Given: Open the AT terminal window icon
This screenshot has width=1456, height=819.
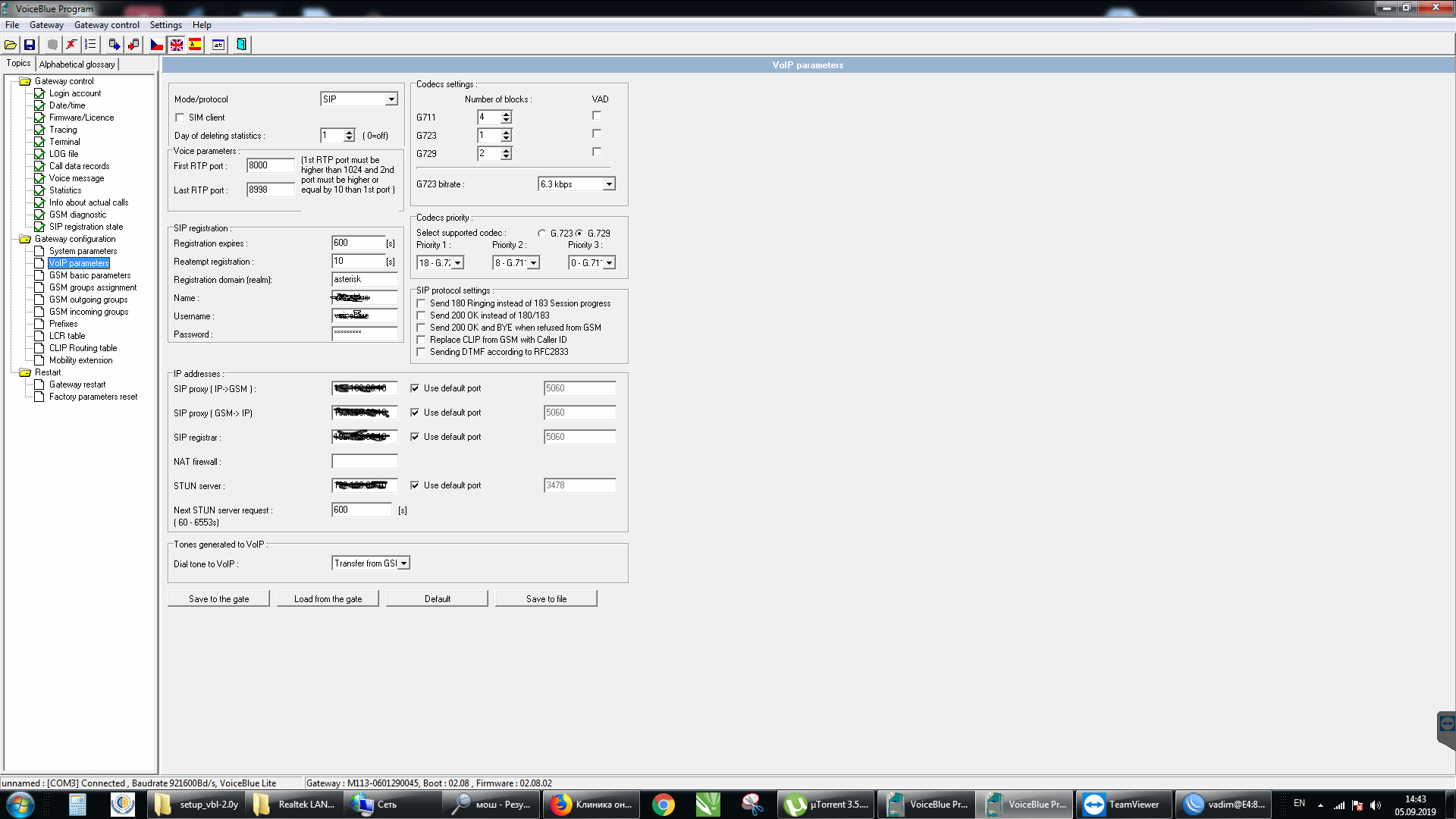Looking at the screenshot, I should pos(218,45).
